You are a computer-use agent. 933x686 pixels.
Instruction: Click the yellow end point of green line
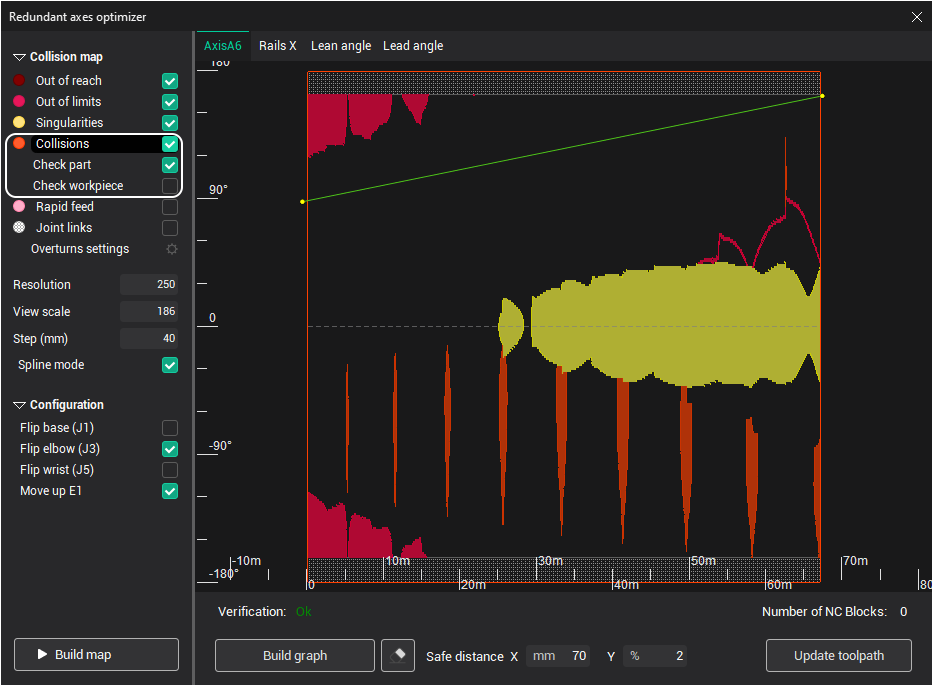pyautogui.click(x=822, y=96)
